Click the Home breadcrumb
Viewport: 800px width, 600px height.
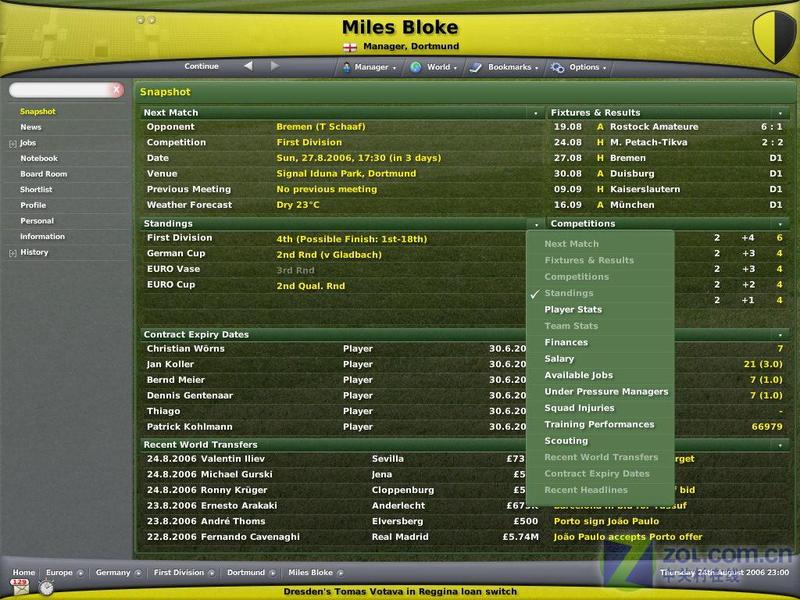tap(24, 572)
